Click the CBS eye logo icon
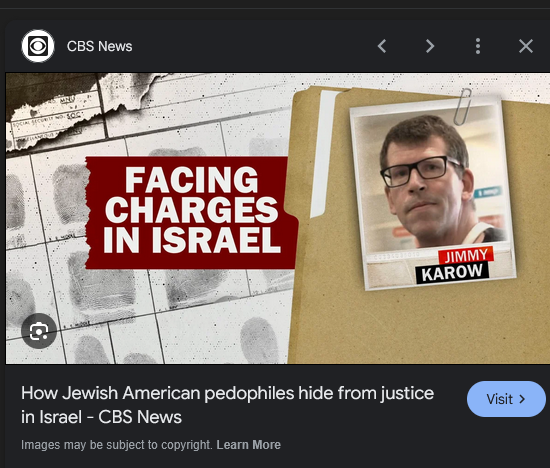The image size is (550, 468). pos(38,46)
